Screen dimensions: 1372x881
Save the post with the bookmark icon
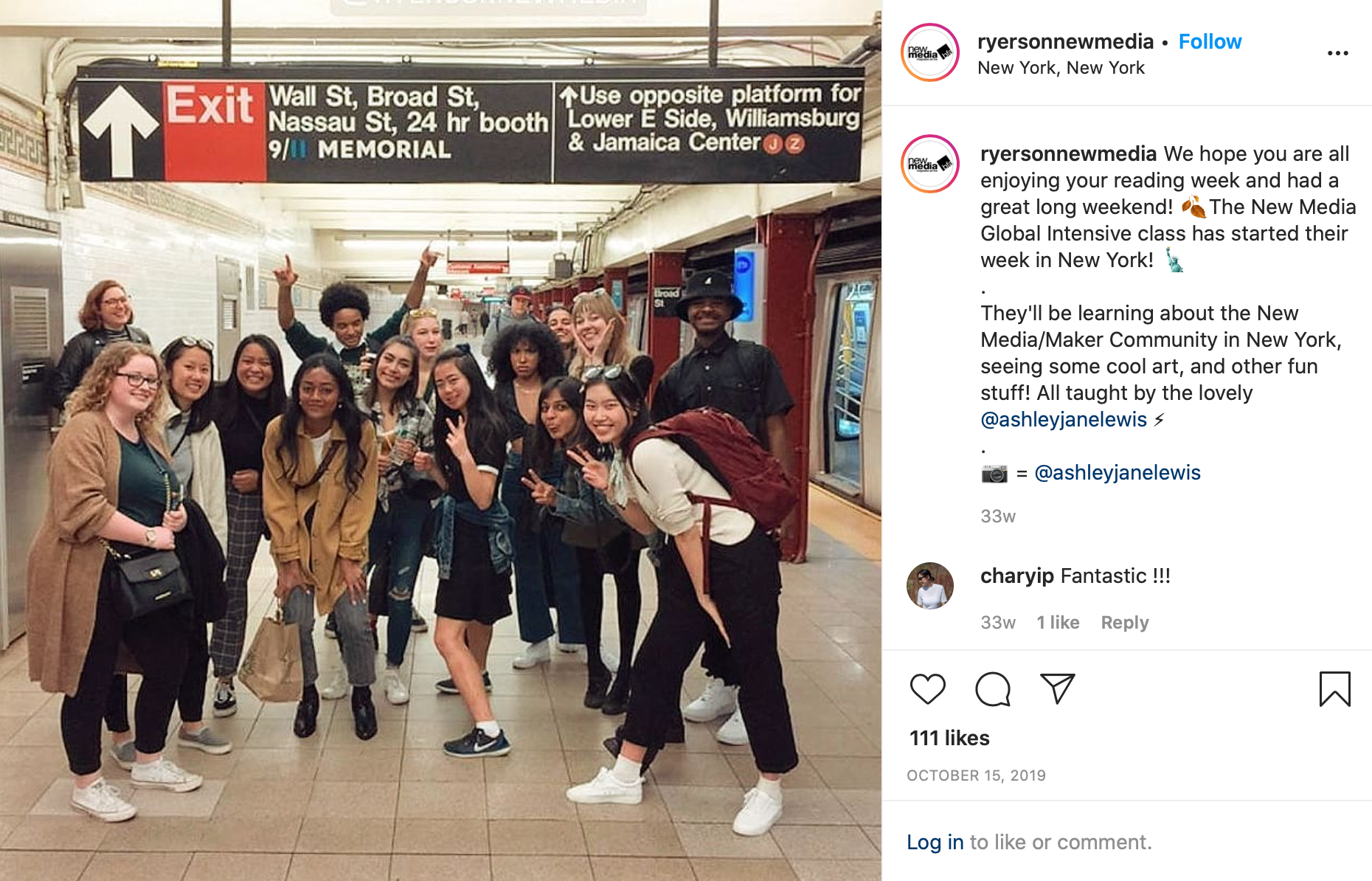tap(1334, 688)
